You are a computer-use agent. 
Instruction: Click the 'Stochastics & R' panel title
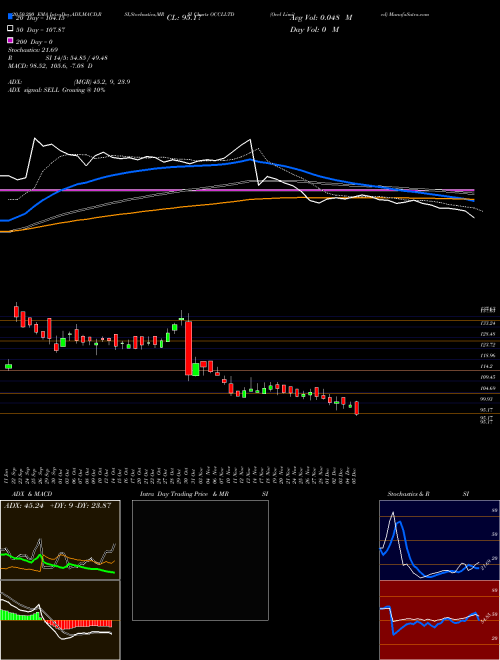pos(408,494)
